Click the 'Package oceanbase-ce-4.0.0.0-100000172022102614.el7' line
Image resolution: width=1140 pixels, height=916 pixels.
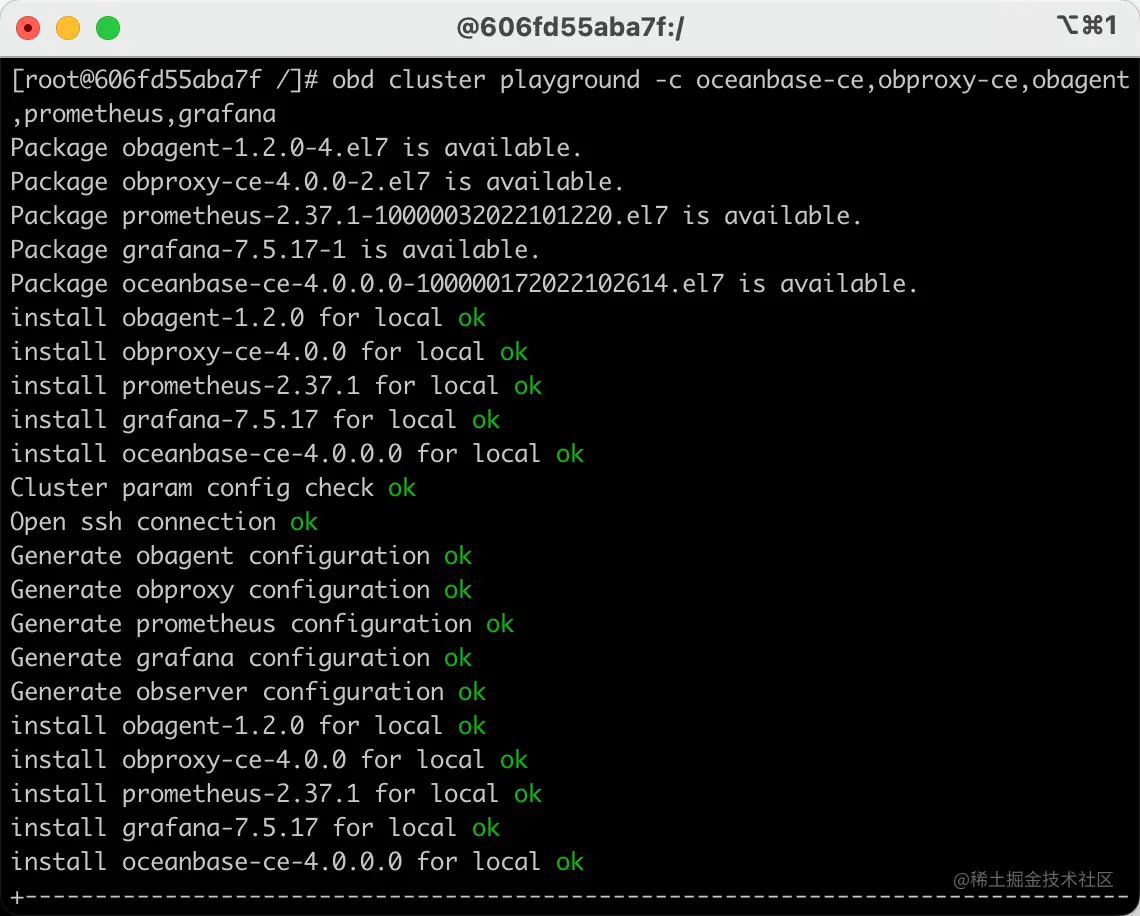click(464, 284)
